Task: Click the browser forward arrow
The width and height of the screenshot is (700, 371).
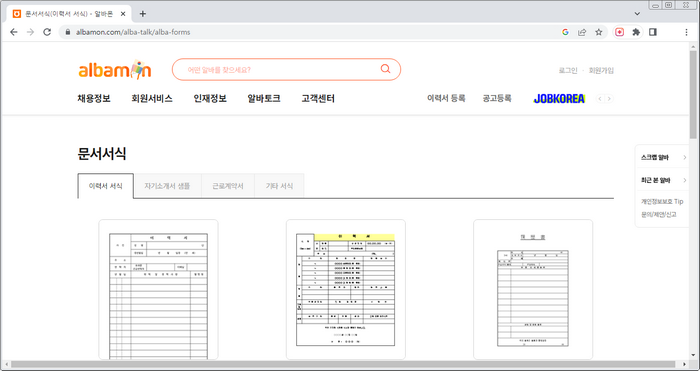Action: (x=30, y=32)
